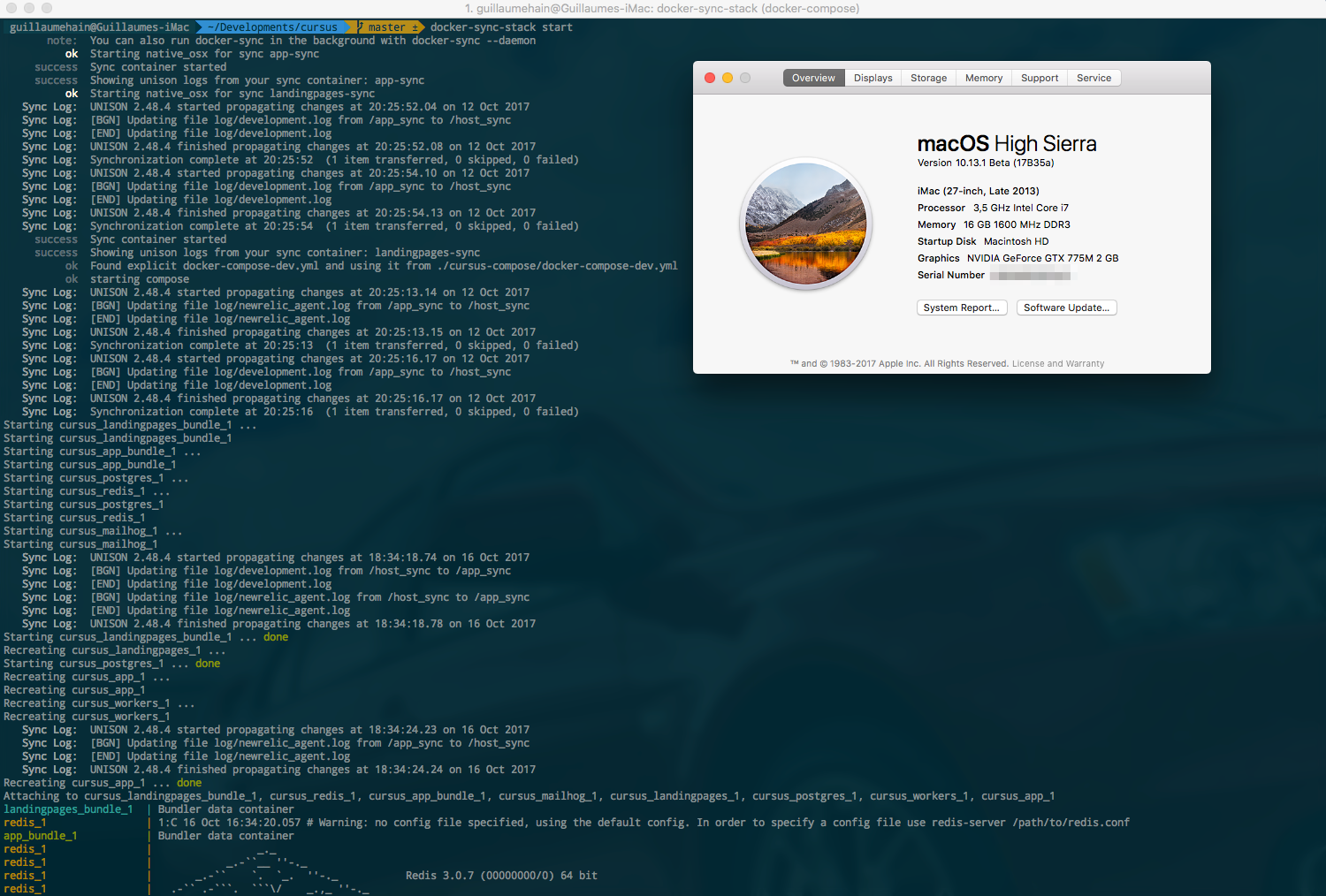
Task: Click the macOS High Sierra logo image
Action: pyautogui.click(x=806, y=224)
